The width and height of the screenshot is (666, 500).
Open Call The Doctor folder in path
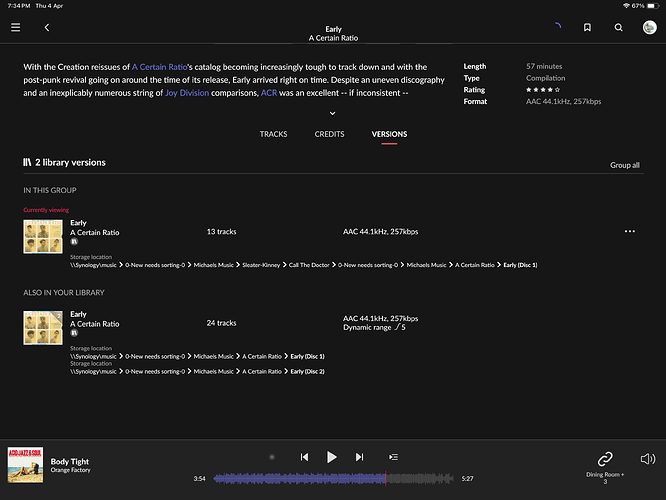pos(309,265)
